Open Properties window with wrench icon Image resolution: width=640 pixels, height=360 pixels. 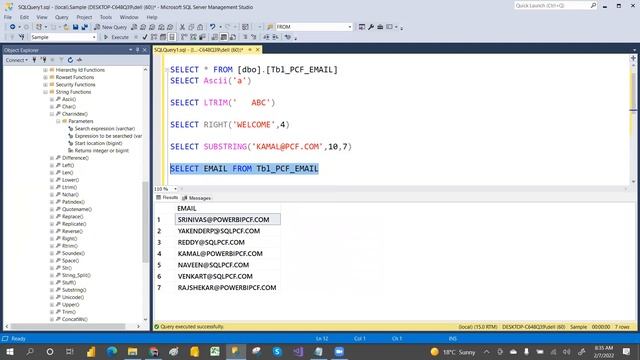click(371, 27)
